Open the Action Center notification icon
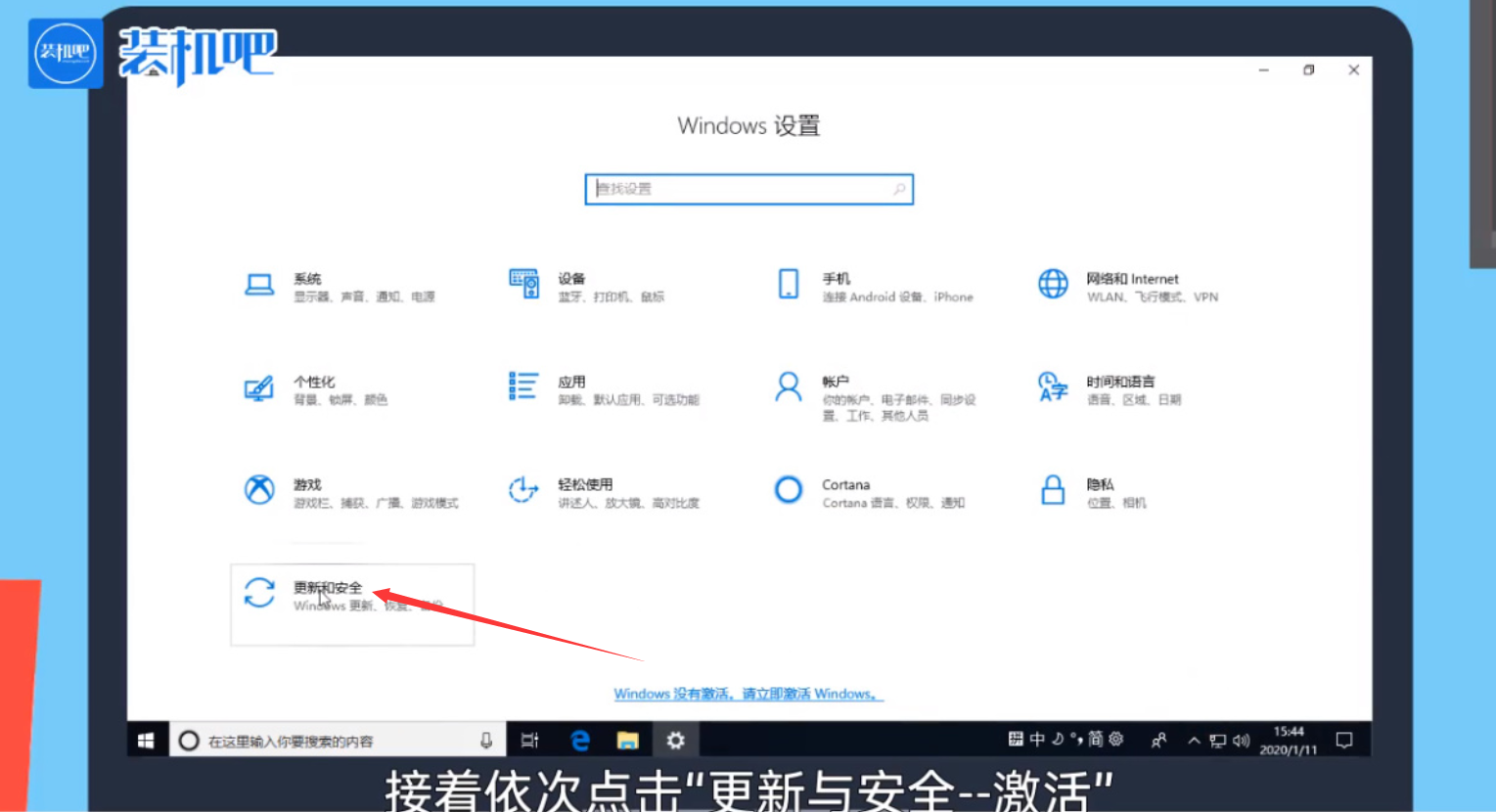This screenshot has height=812, width=1496. [x=1344, y=741]
